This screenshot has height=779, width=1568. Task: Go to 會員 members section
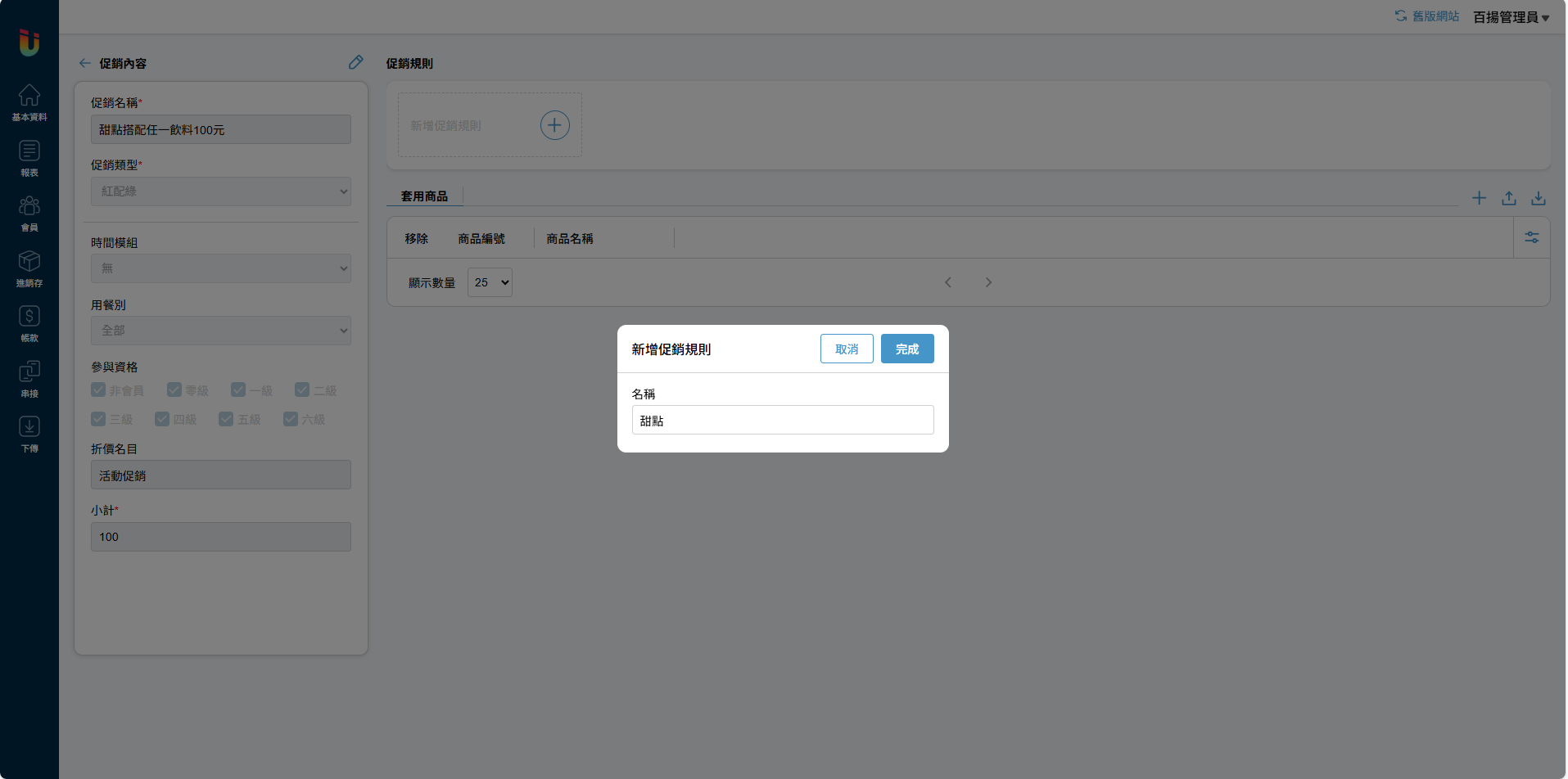coord(29,213)
